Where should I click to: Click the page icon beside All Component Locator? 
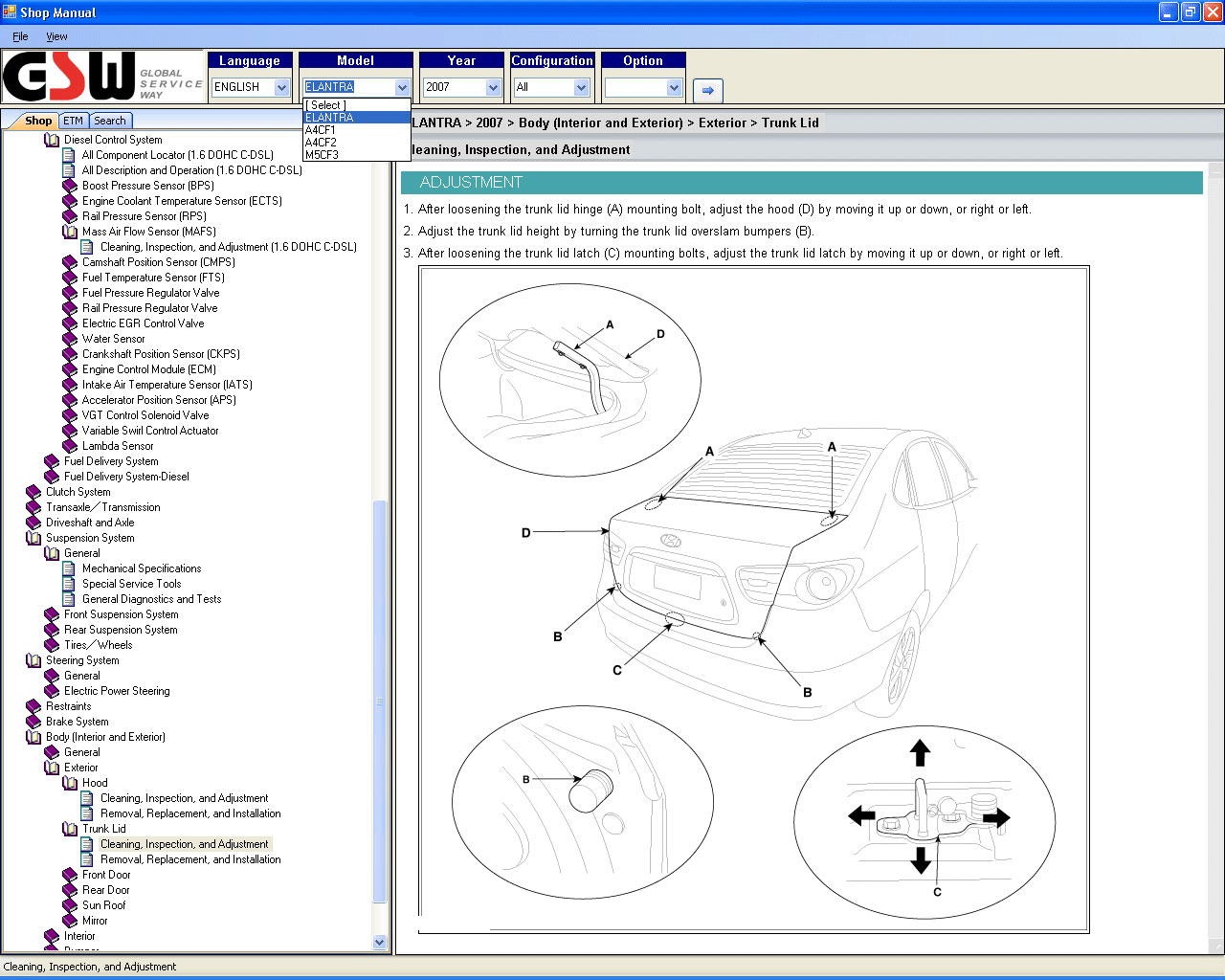pos(69,155)
